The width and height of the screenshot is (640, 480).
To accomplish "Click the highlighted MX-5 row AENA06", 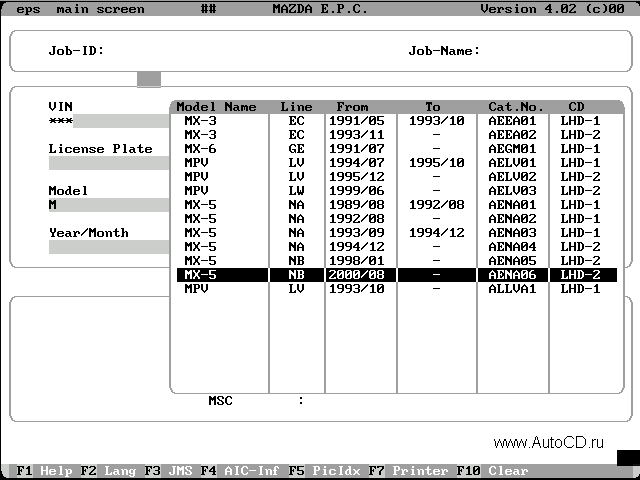I will pos(397,275).
